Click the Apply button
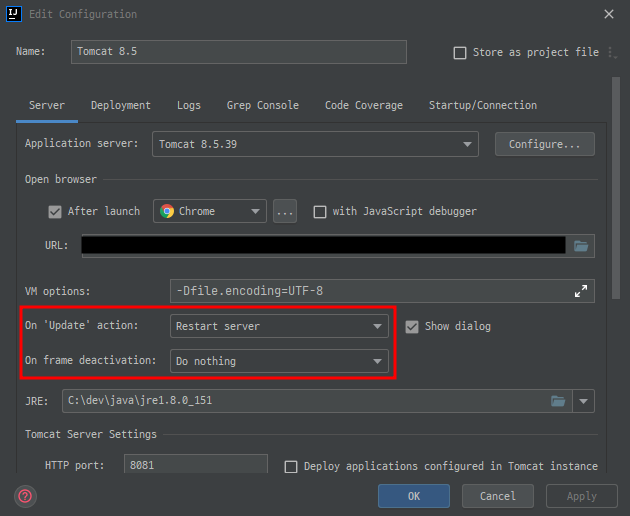 point(582,496)
